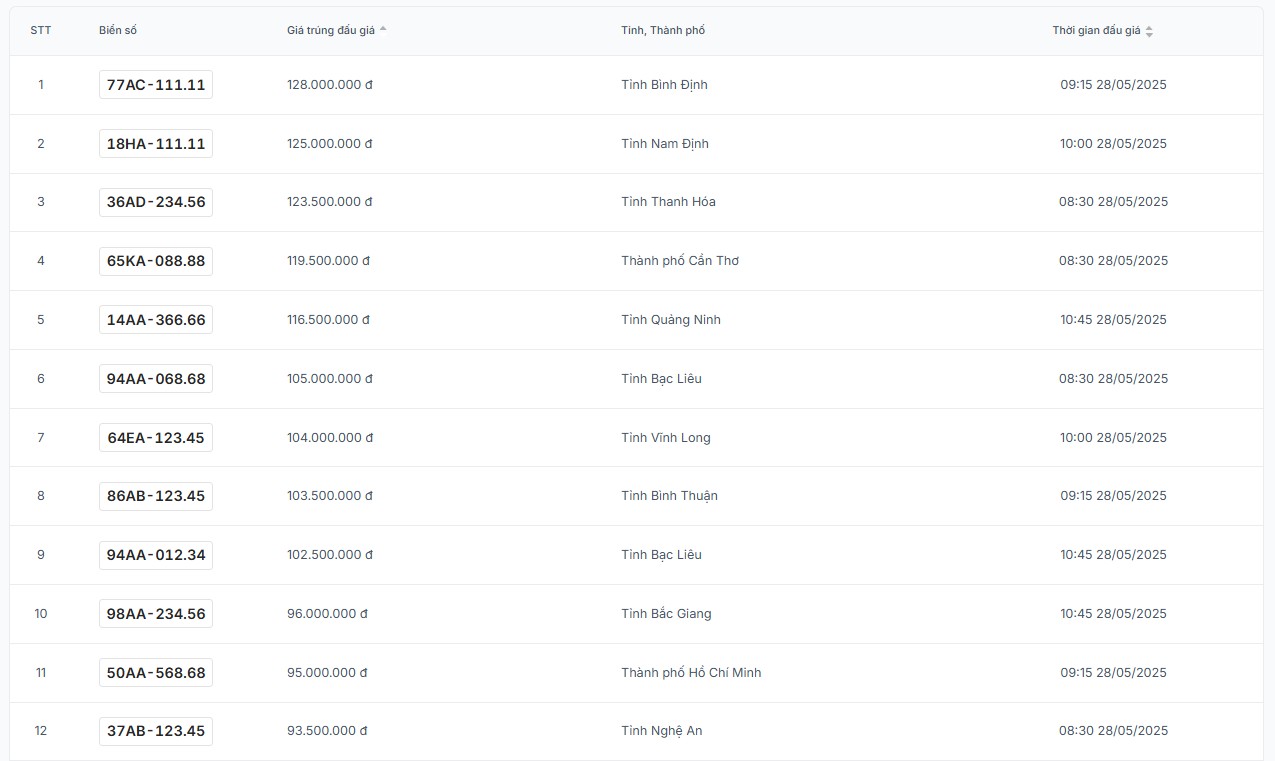Screen dimensions: 1275x761
Task: Click price 103.500.000 đ
Action: 330,496
